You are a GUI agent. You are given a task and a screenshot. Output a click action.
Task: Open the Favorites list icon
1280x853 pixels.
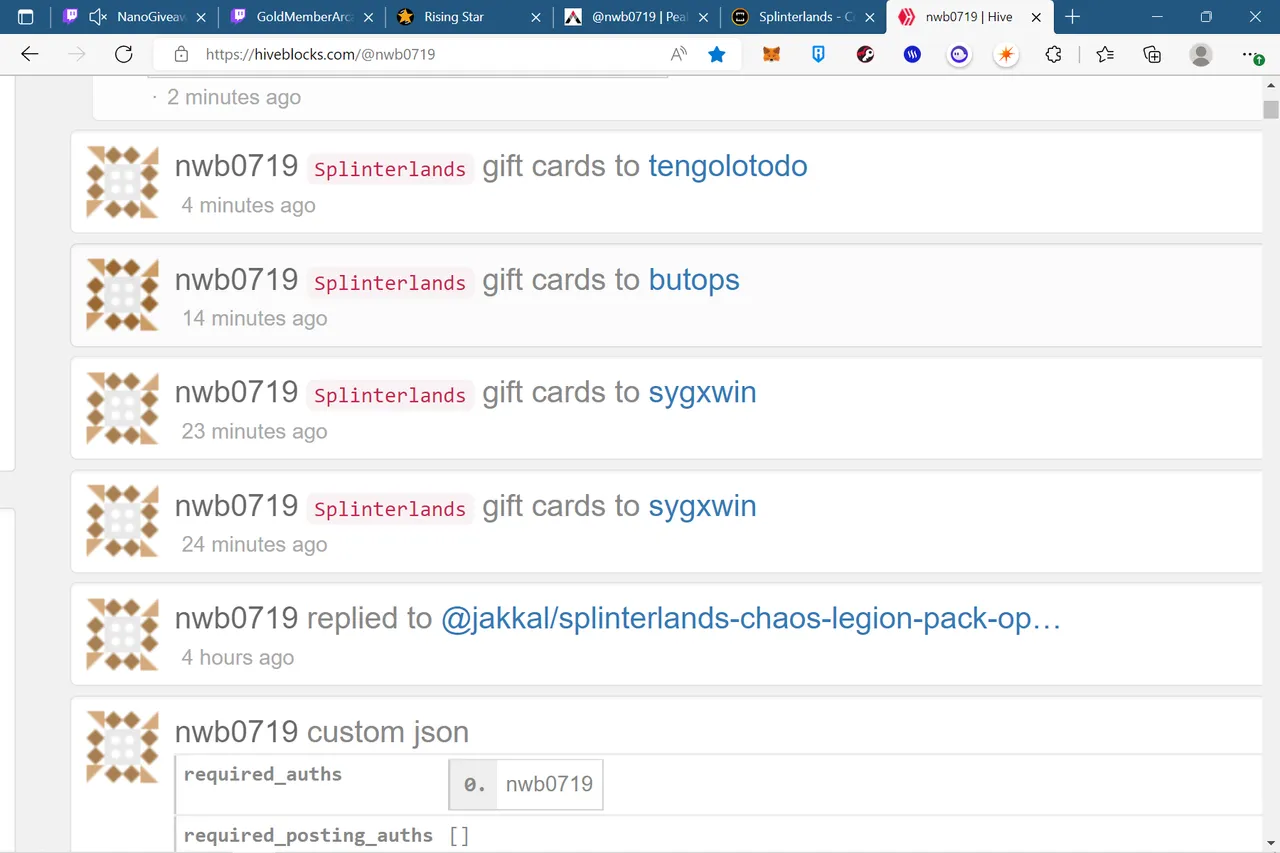click(x=1105, y=55)
